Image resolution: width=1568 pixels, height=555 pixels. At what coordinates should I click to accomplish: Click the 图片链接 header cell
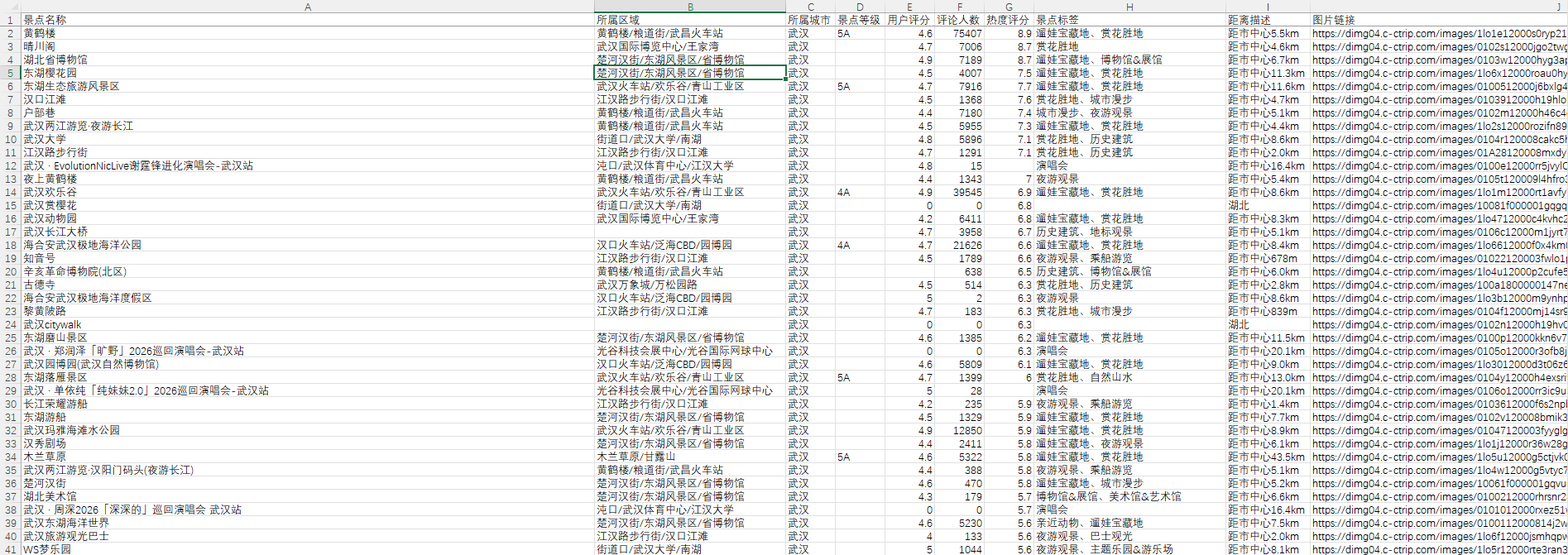(1438, 20)
